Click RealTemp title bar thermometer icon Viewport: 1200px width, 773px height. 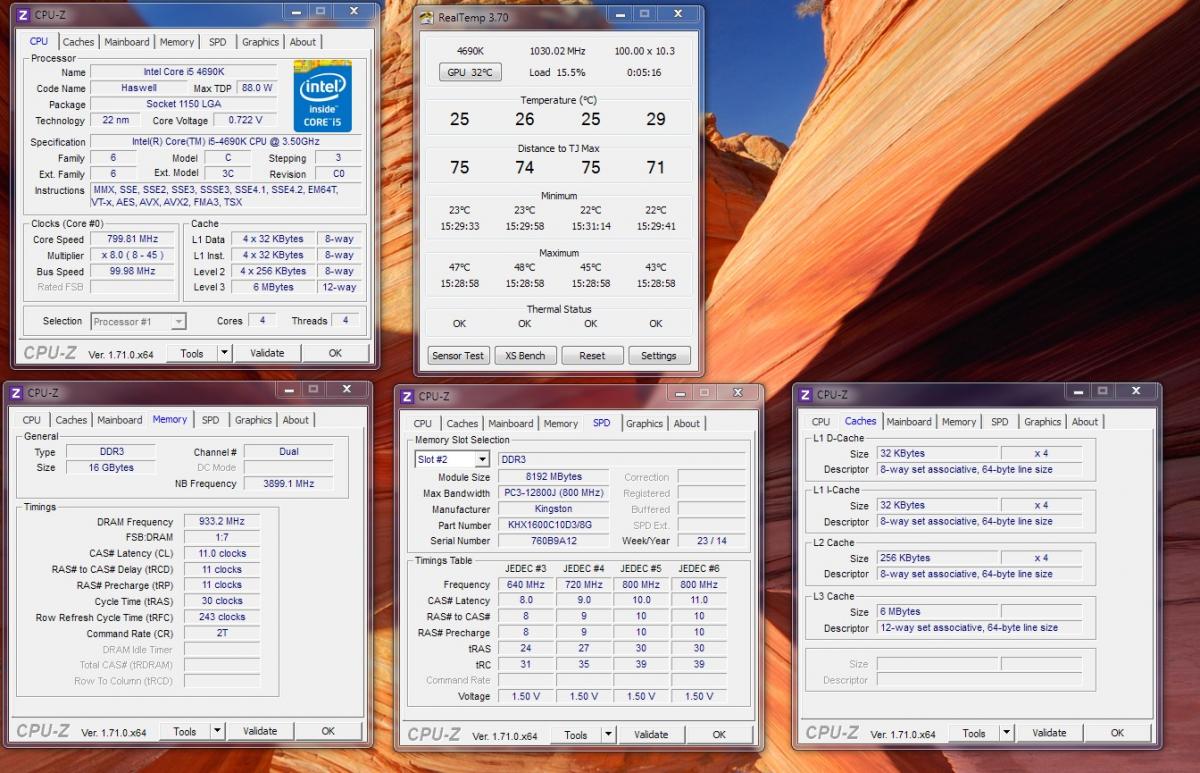pos(427,18)
